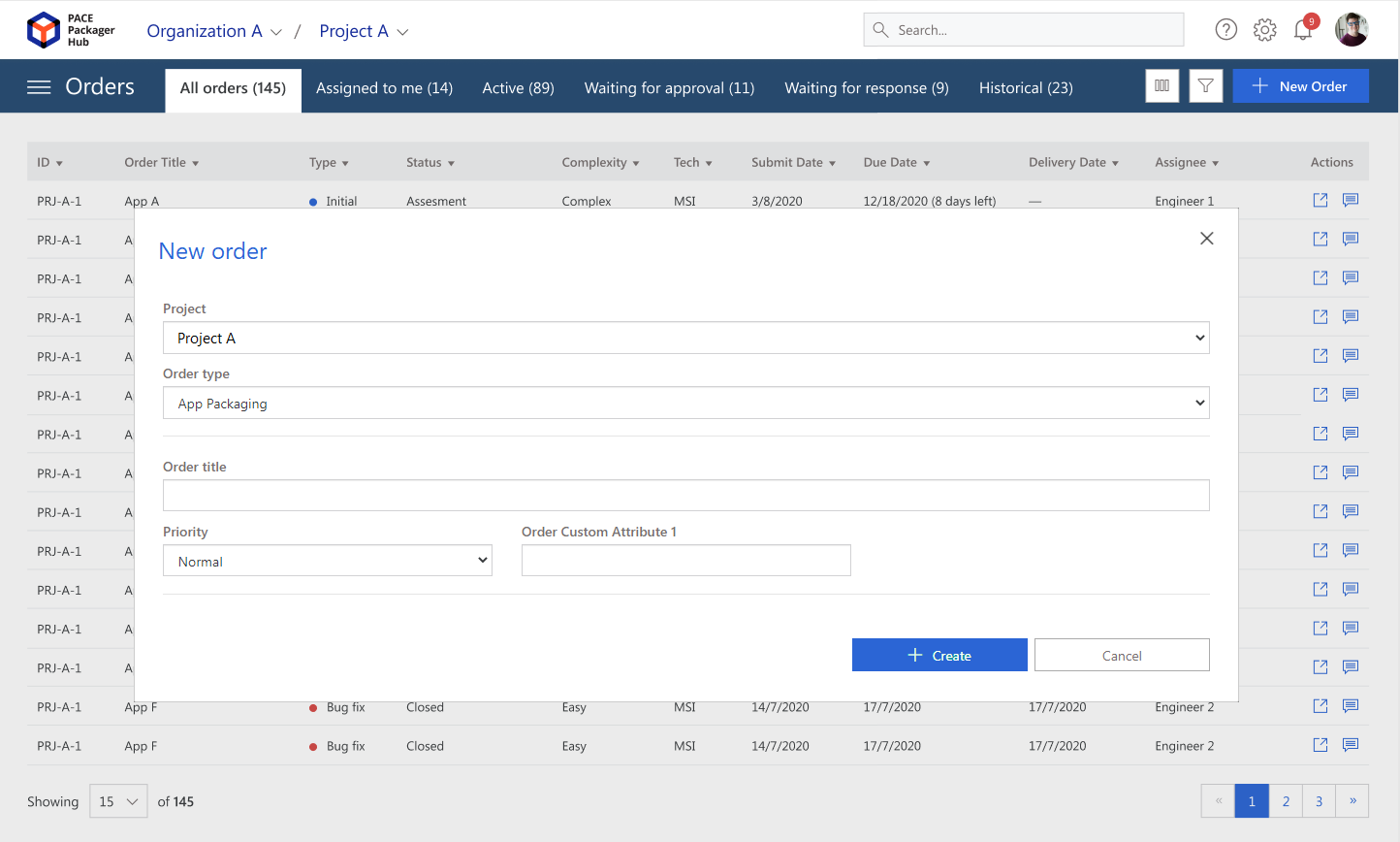The image size is (1400, 842).
Task: Click the Order title input field
Action: (x=686, y=496)
